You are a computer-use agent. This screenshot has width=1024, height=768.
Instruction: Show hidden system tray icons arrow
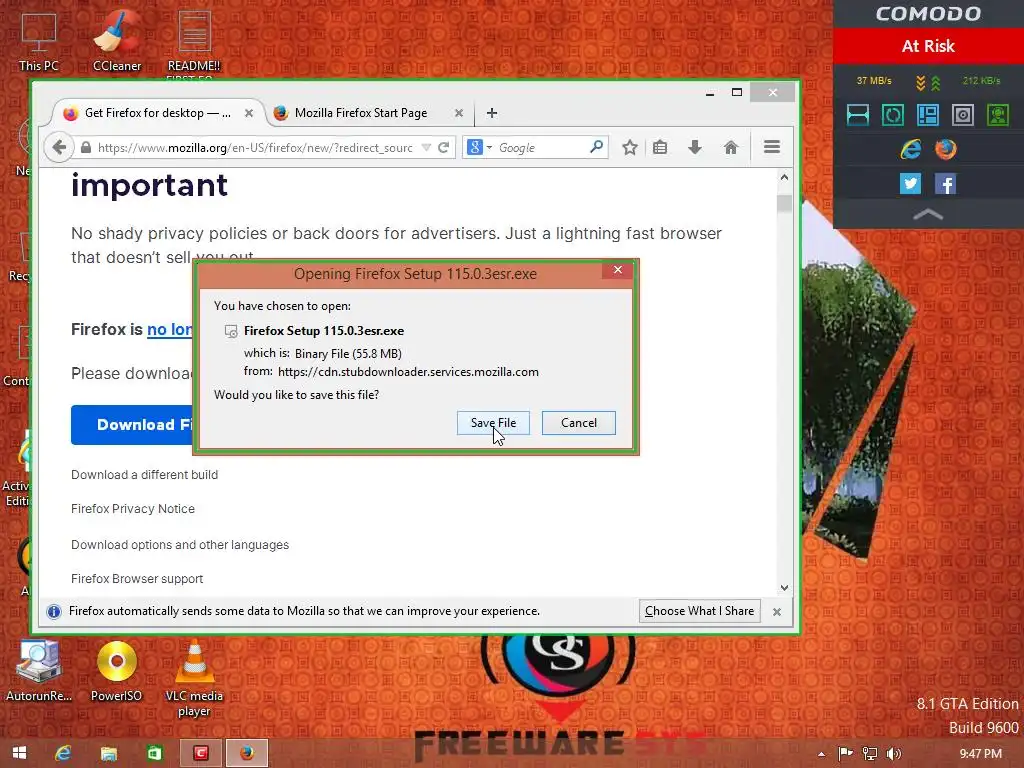821,754
